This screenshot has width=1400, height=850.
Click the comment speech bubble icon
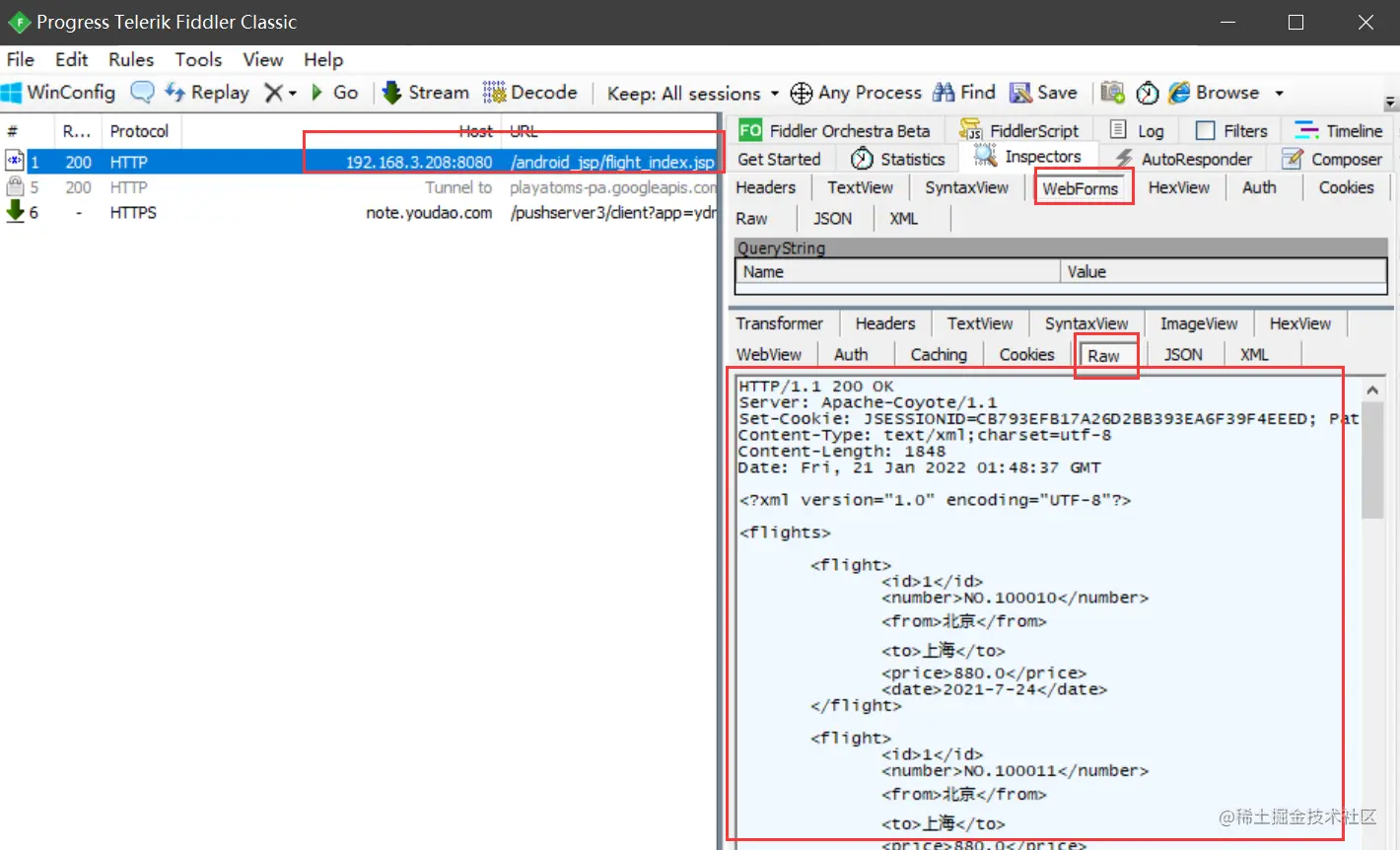pyautogui.click(x=143, y=93)
